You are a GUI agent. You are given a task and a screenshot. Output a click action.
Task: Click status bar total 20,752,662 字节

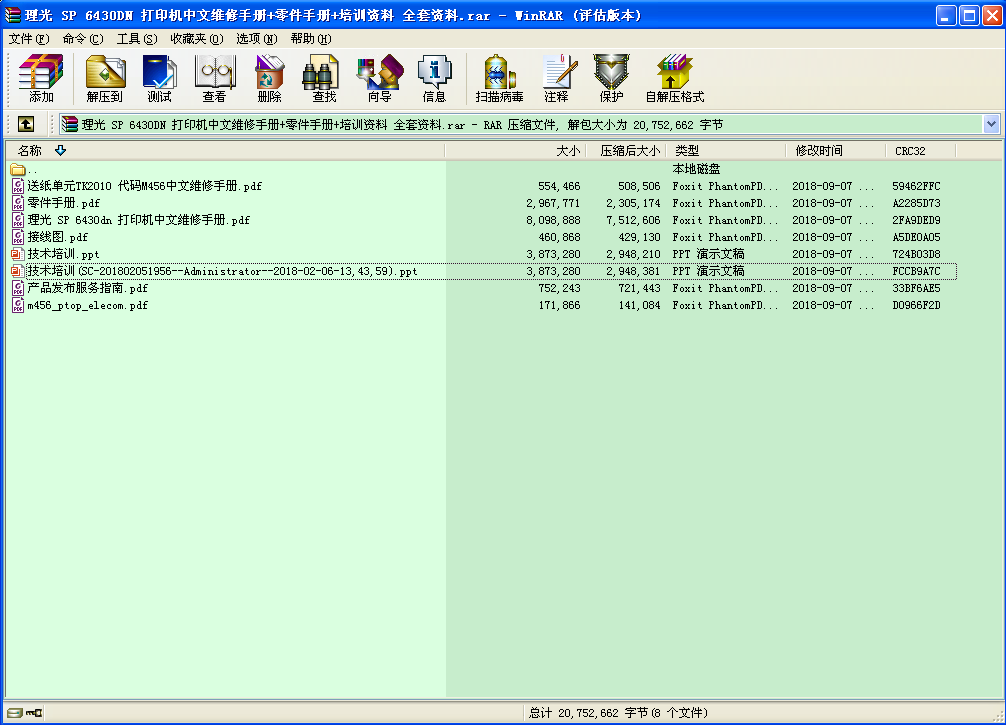tap(618, 713)
